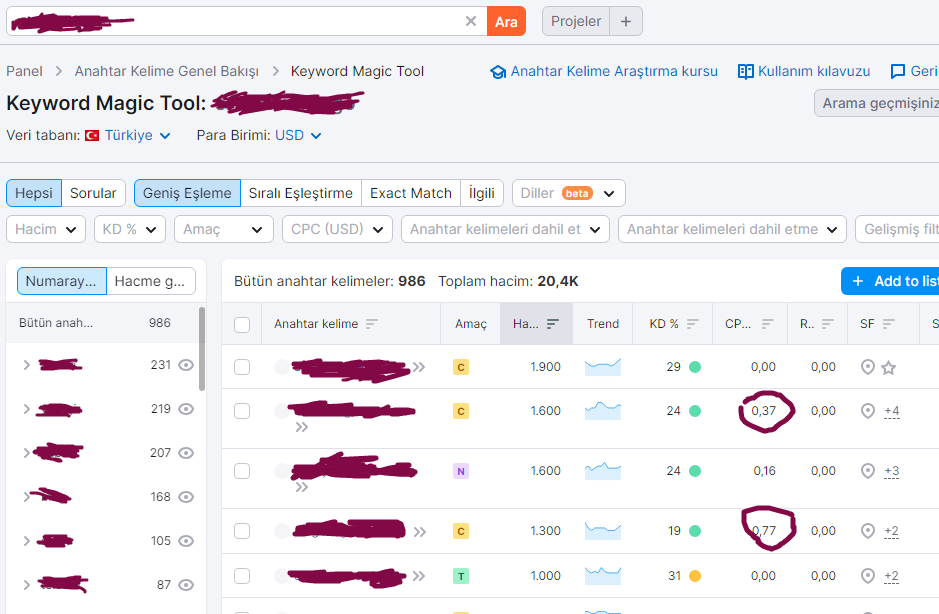Click the graduation cap course icon
This screenshot has width=939, height=614.
click(498, 72)
